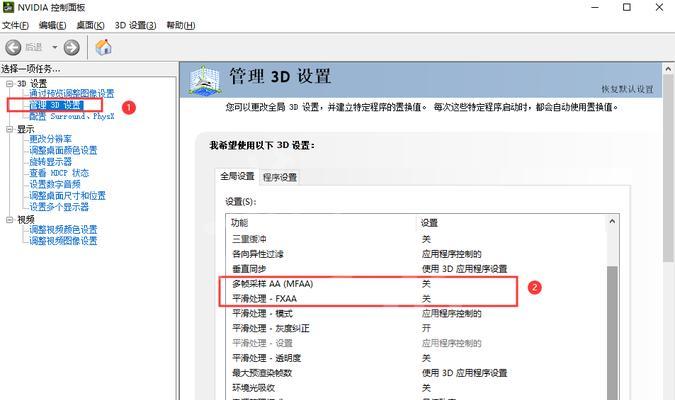The height and width of the screenshot is (400, 675).
Task: Open the 帮助(H) menu
Action: point(181,25)
